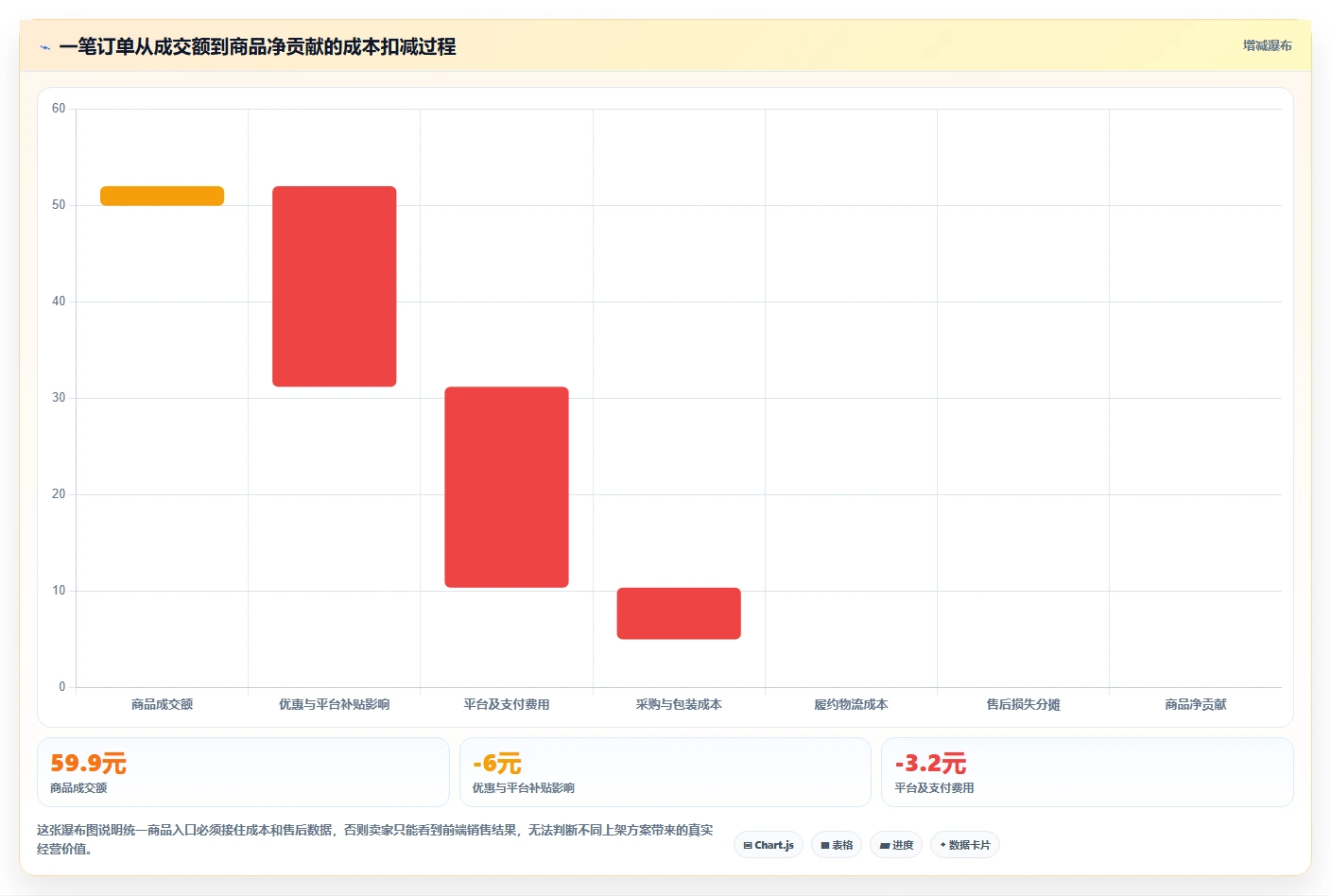Click the 商品成交额 x-axis label
The image size is (1331, 896).
coord(162,704)
